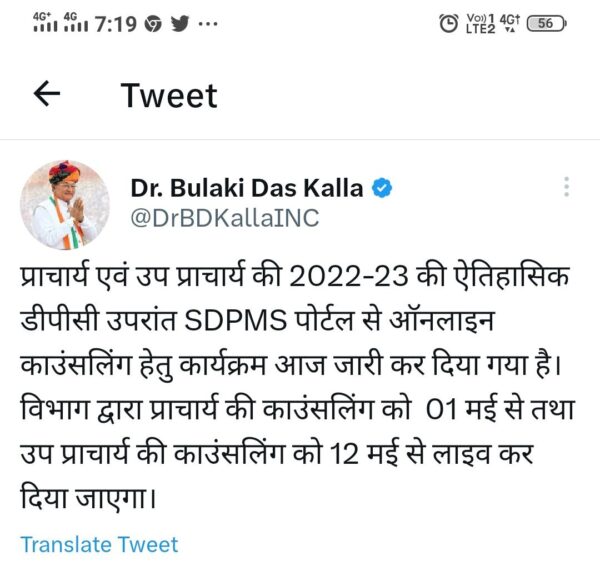Tap the first 4G+ signal strength icon
Screen dimensions: 600x576
45,22
